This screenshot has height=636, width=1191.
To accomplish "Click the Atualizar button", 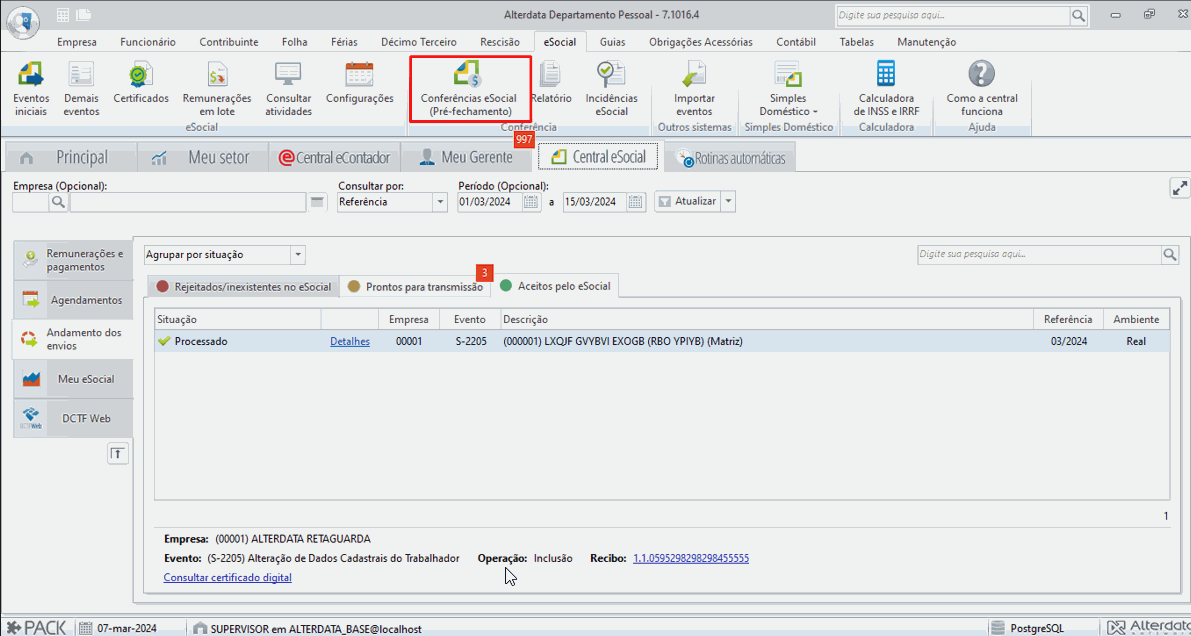I will 687,202.
